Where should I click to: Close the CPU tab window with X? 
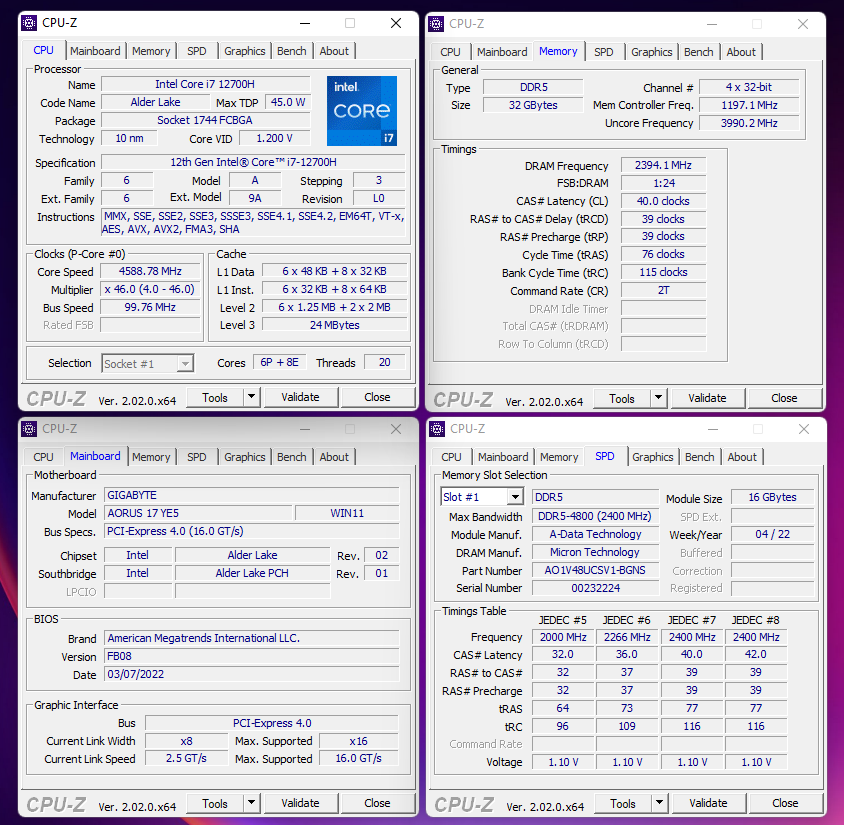point(396,23)
